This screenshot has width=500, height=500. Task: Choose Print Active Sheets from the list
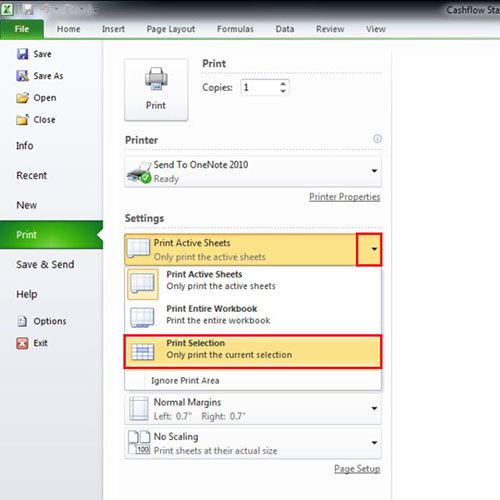coord(253,283)
